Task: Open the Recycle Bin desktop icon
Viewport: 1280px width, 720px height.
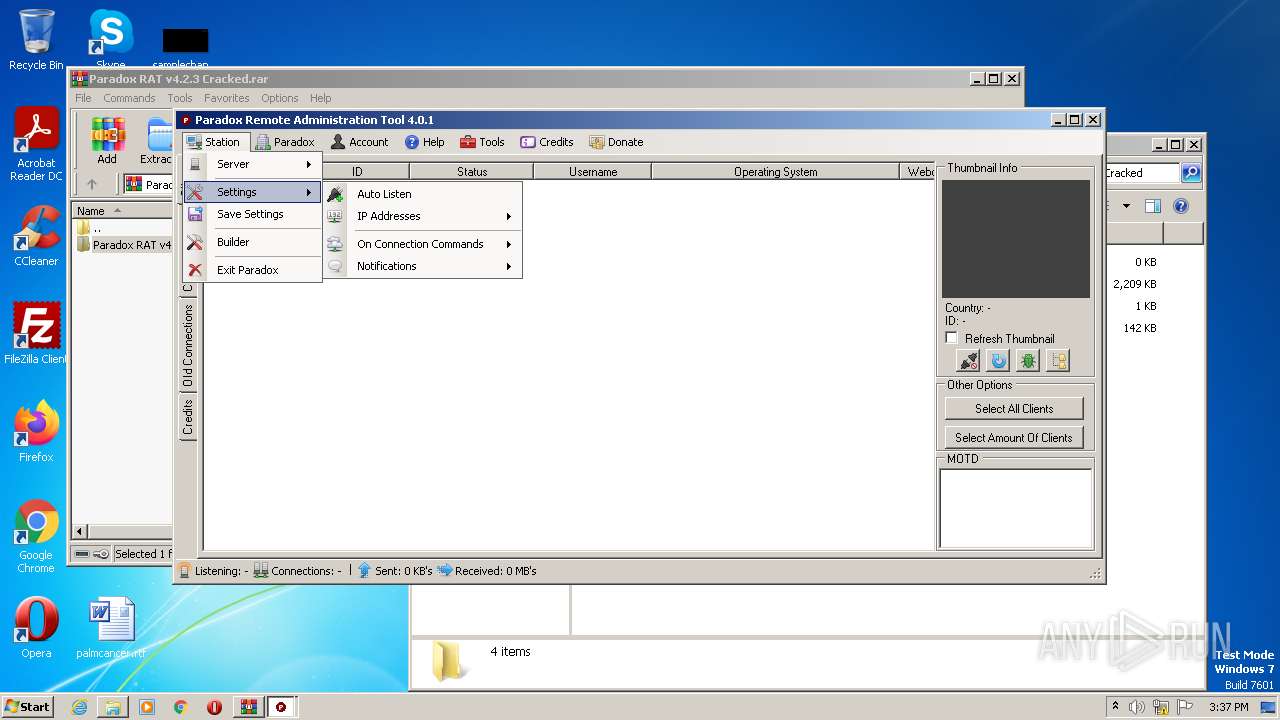Action: tap(36, 40)
